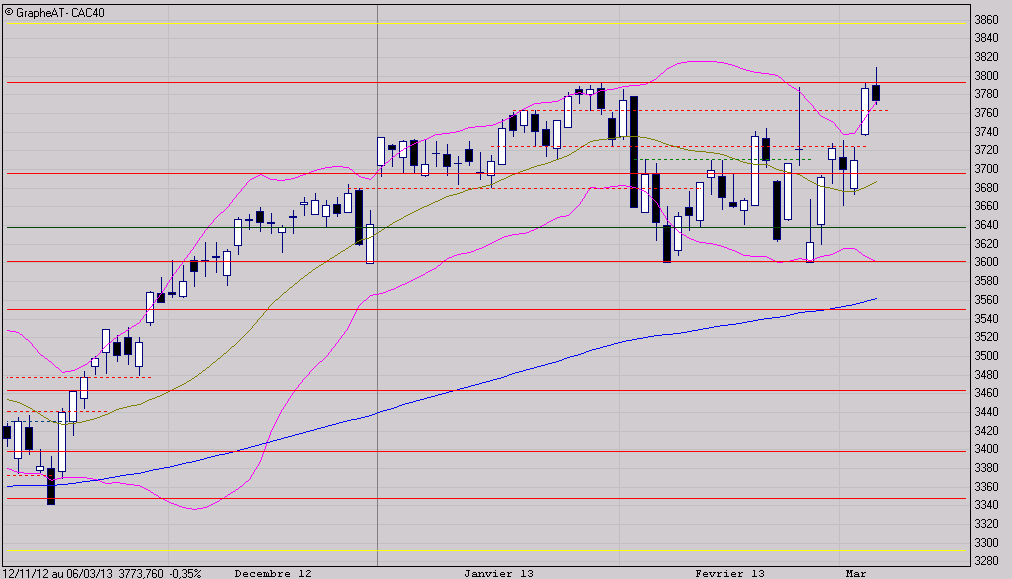Click the 3440 price scale label
The width and height of the screenshot is (1012, 579).
click(986, 411)
